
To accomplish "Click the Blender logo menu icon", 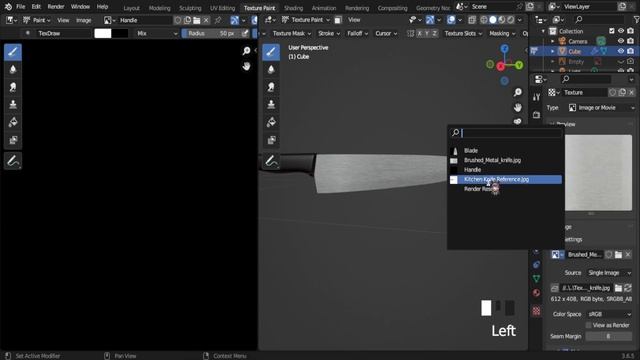I will 8,7.
